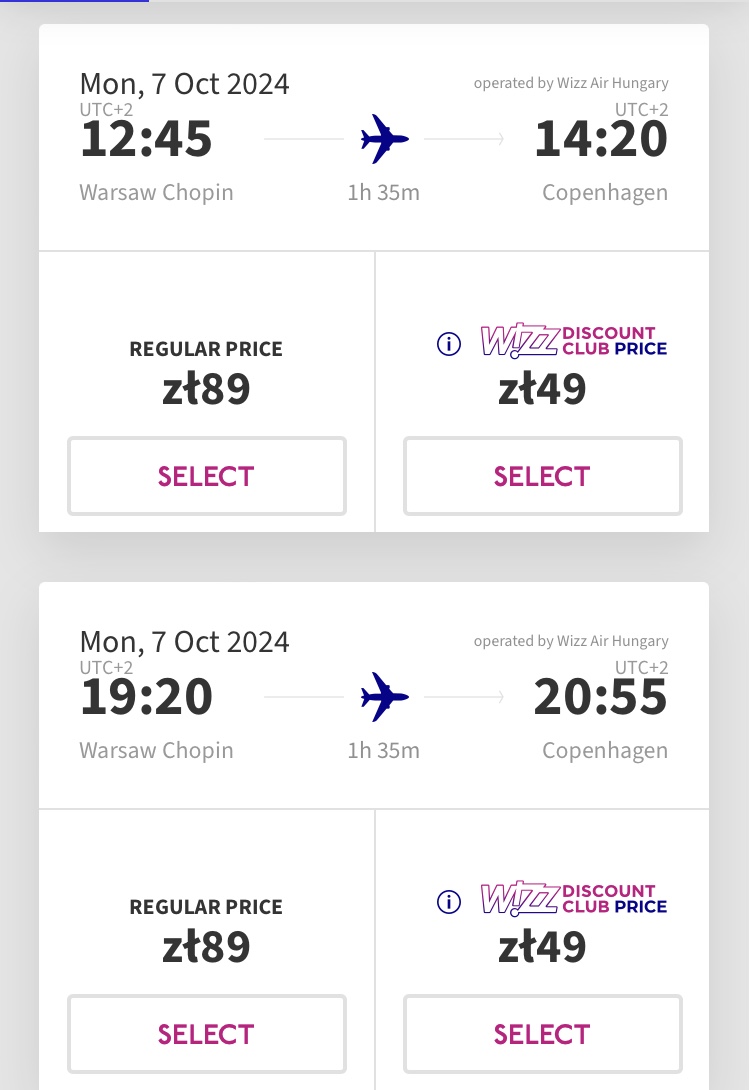
Task: Click the 20:55 arrival time
Action: [601, 697]
